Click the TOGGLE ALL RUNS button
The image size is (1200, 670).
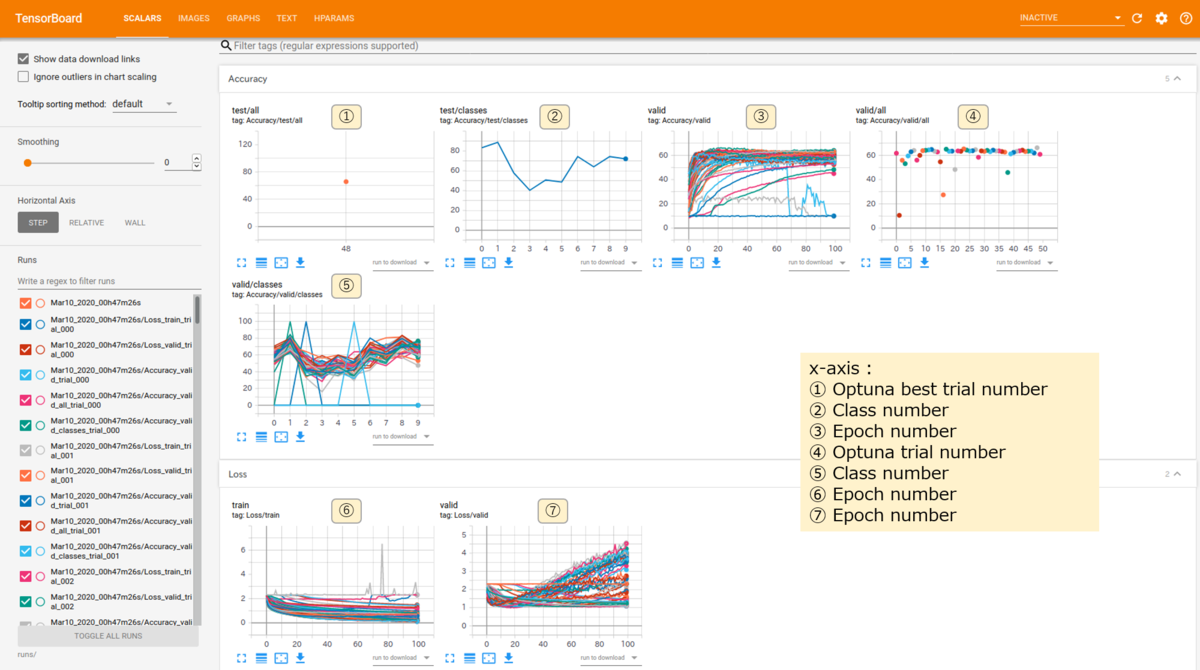(106, 635)
